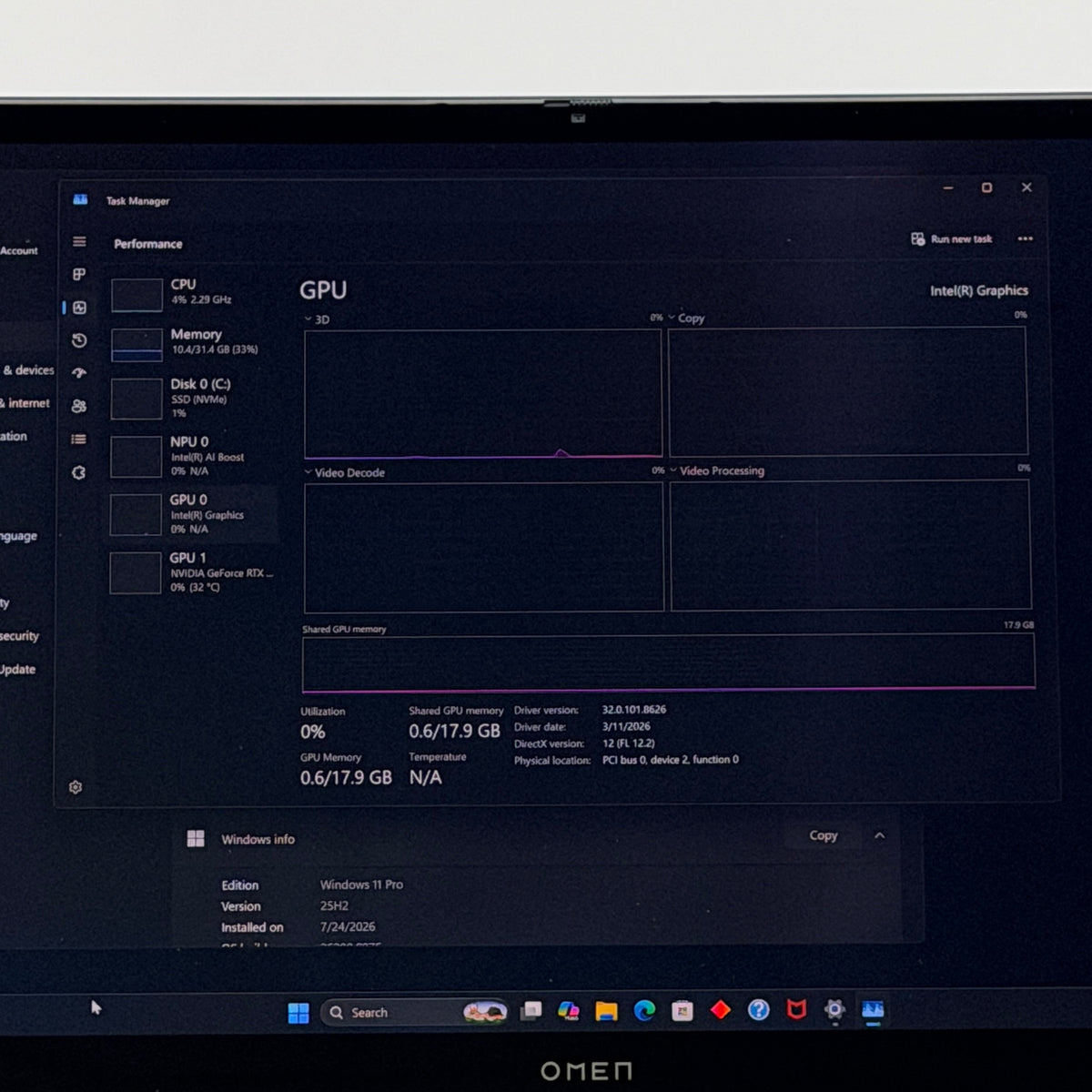Open the Services page icon
Viewport: 1092px width, 1092px height.
[x=79, y=472]
